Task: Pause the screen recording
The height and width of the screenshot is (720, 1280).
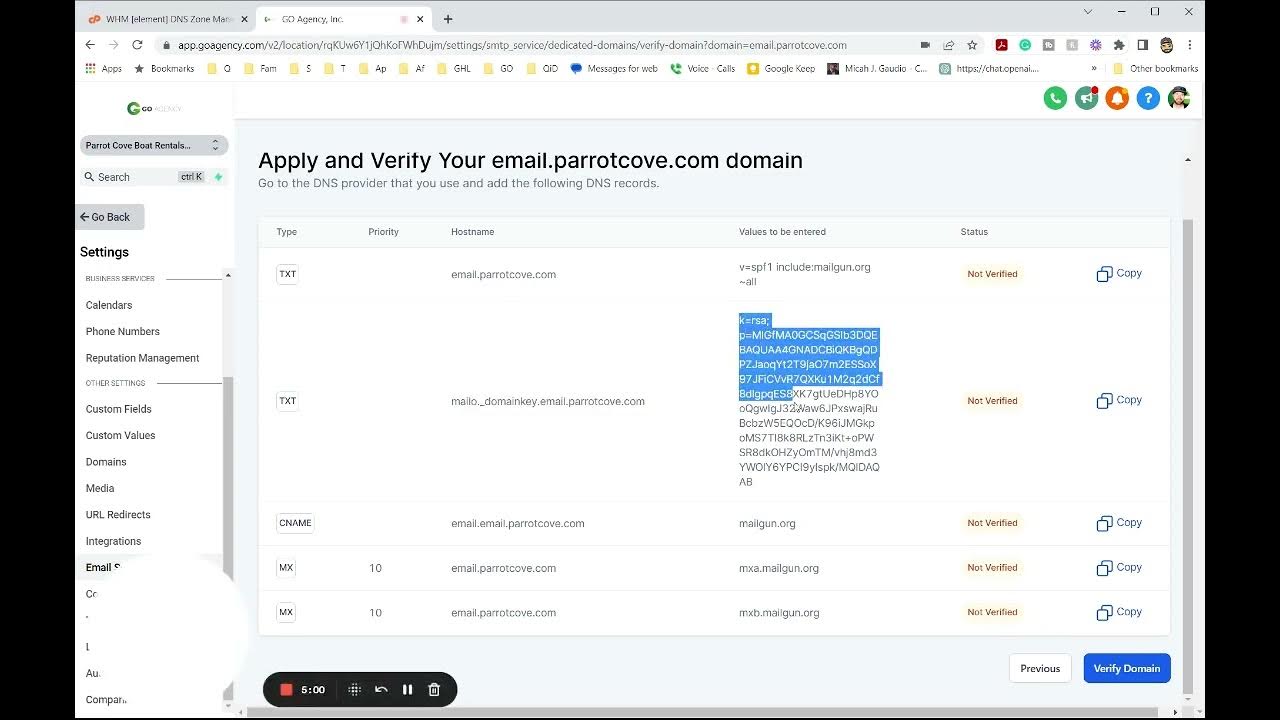Action: [x=407, y=690]
